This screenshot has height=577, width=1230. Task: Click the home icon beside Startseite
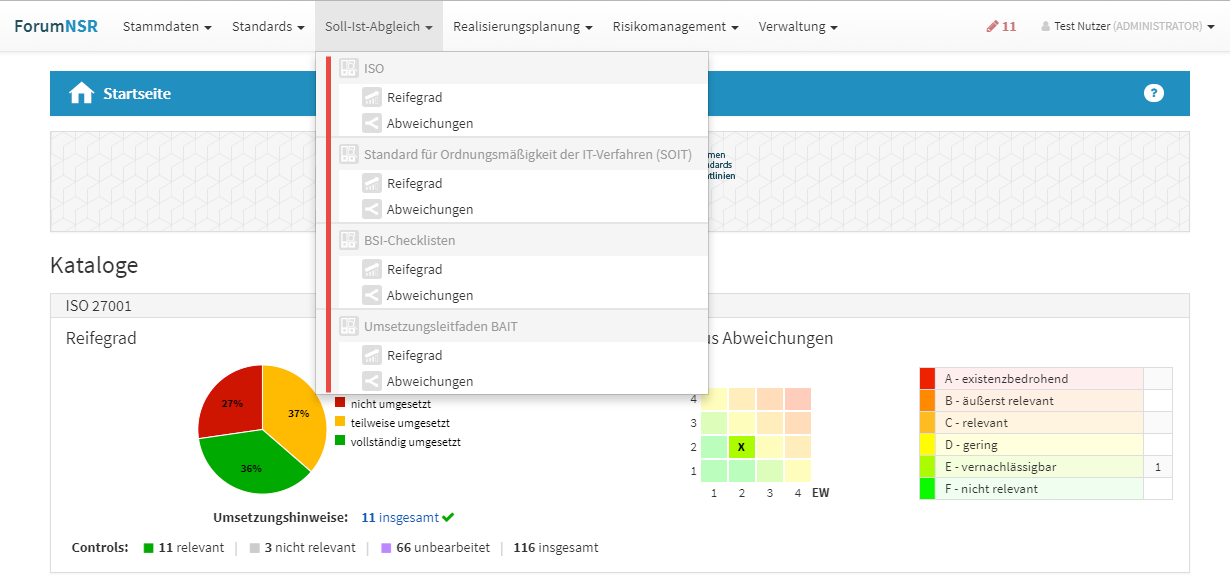click(x=81, y=94)
